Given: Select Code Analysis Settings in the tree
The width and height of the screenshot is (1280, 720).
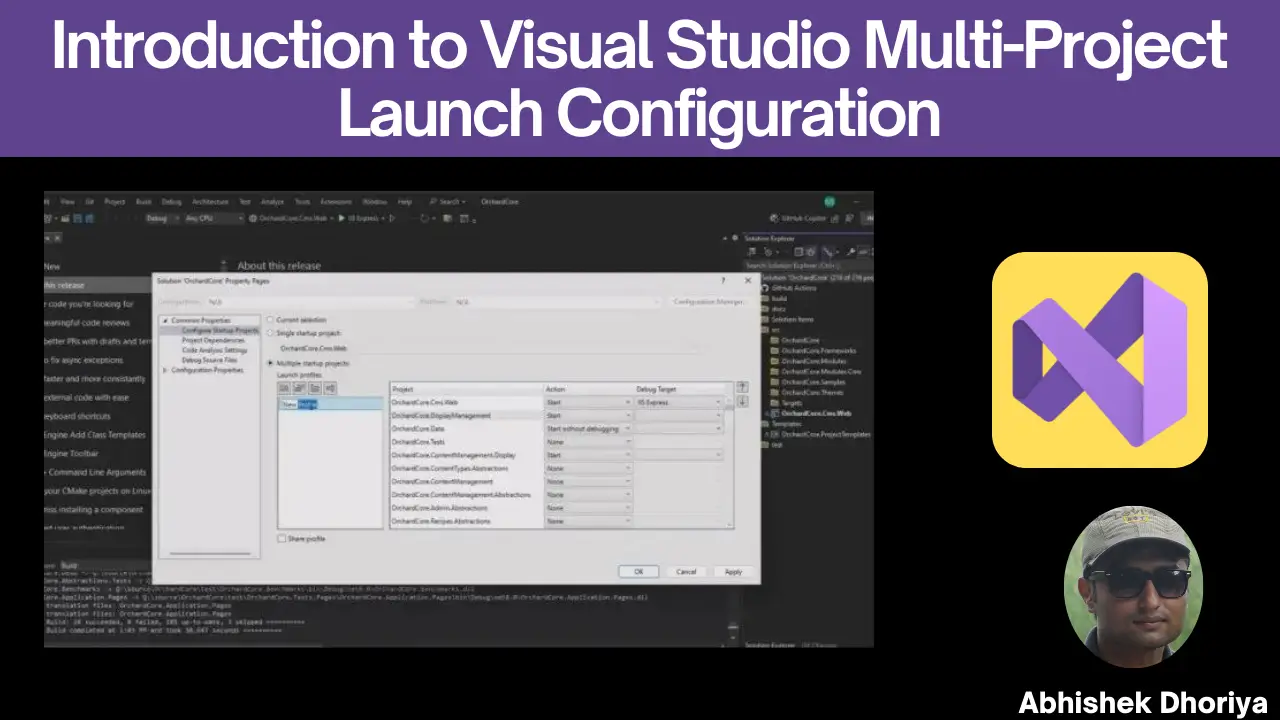Looking at the screenshot, I should click(x=214, y=350).
